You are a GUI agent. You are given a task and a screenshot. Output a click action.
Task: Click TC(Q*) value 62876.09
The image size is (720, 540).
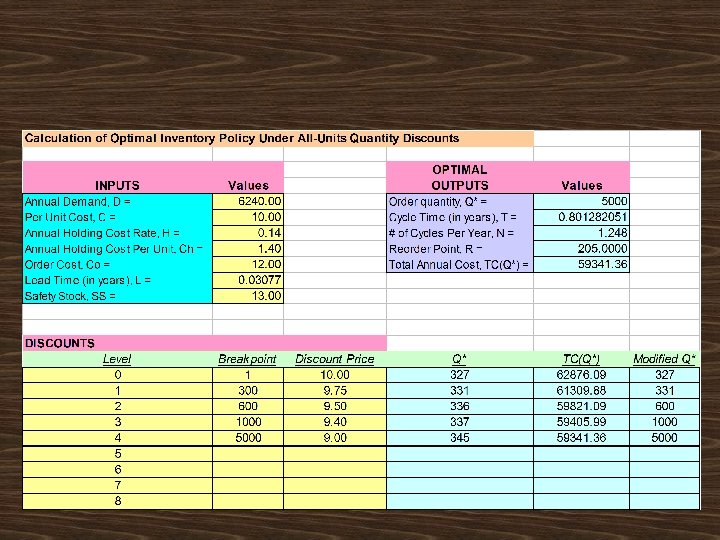click(x=581, y=375)
